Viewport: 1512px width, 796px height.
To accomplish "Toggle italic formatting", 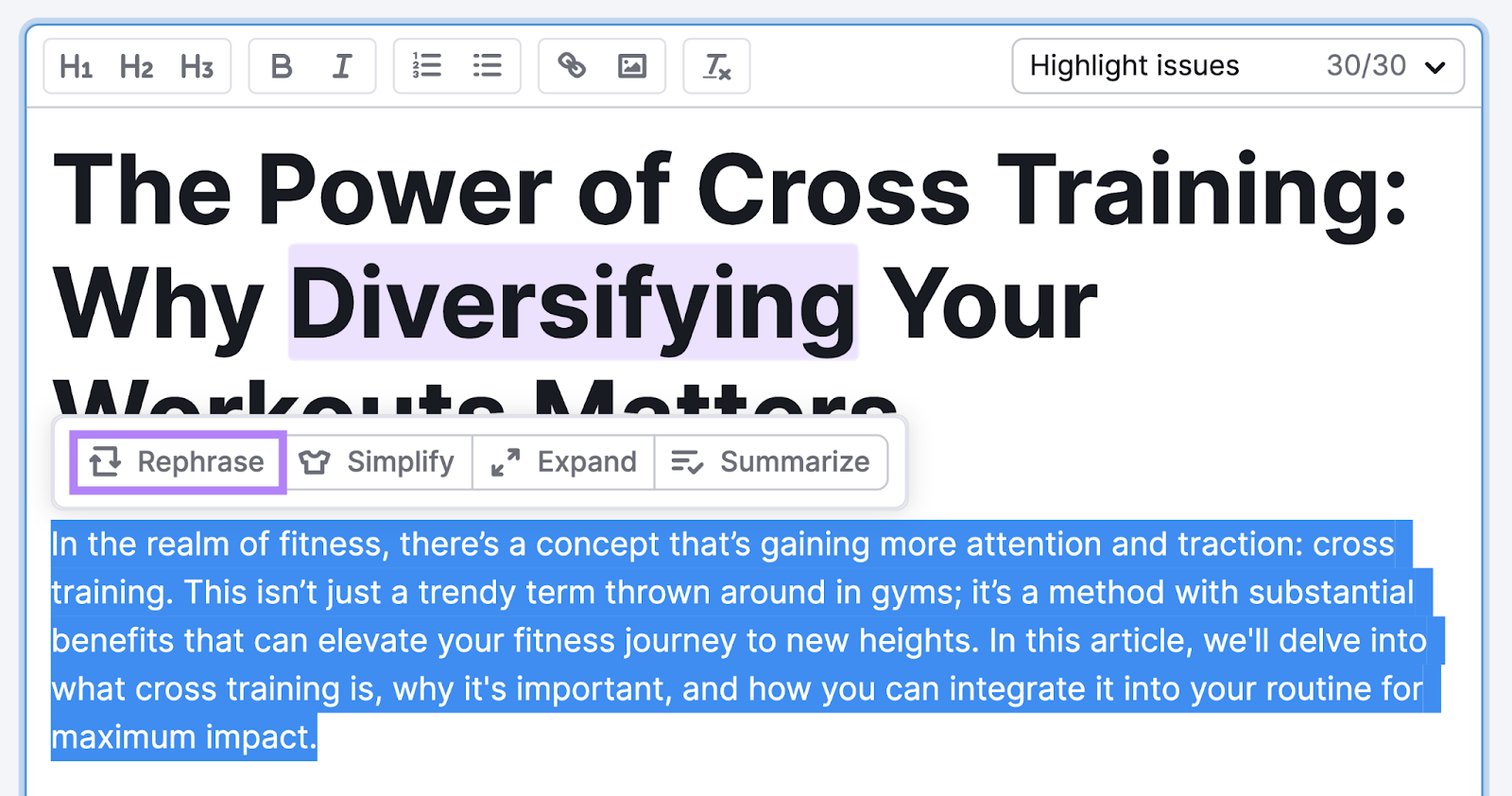I will coord(342,66).
